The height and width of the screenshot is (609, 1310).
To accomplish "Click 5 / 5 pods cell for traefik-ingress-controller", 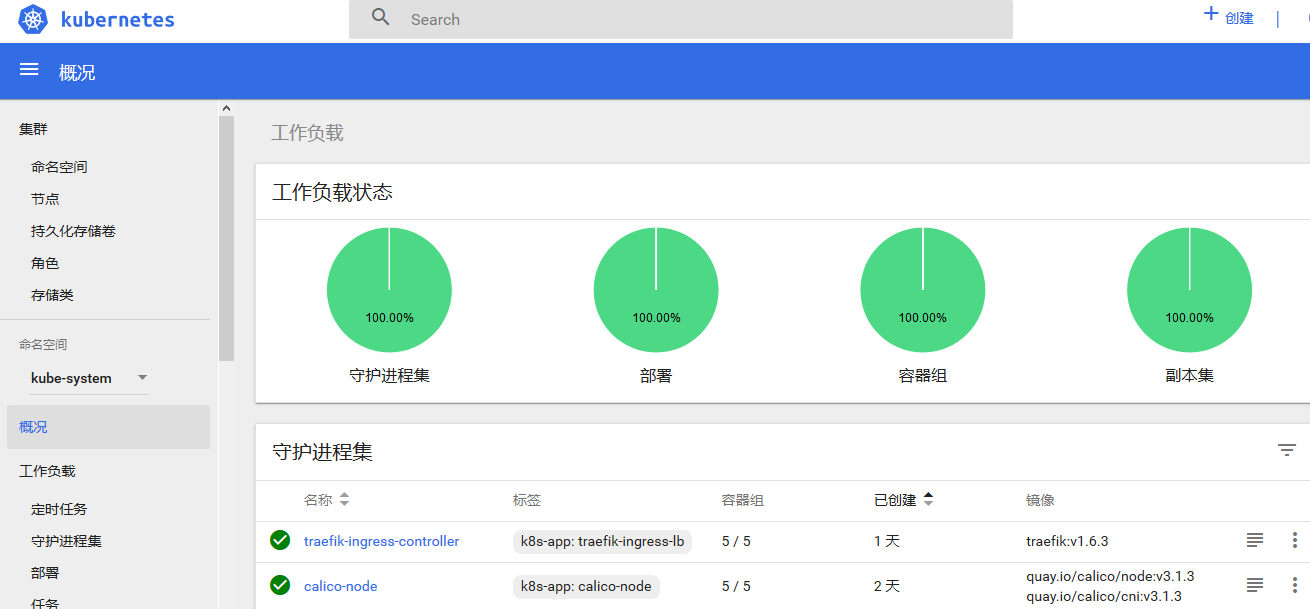I will (736, 541).
